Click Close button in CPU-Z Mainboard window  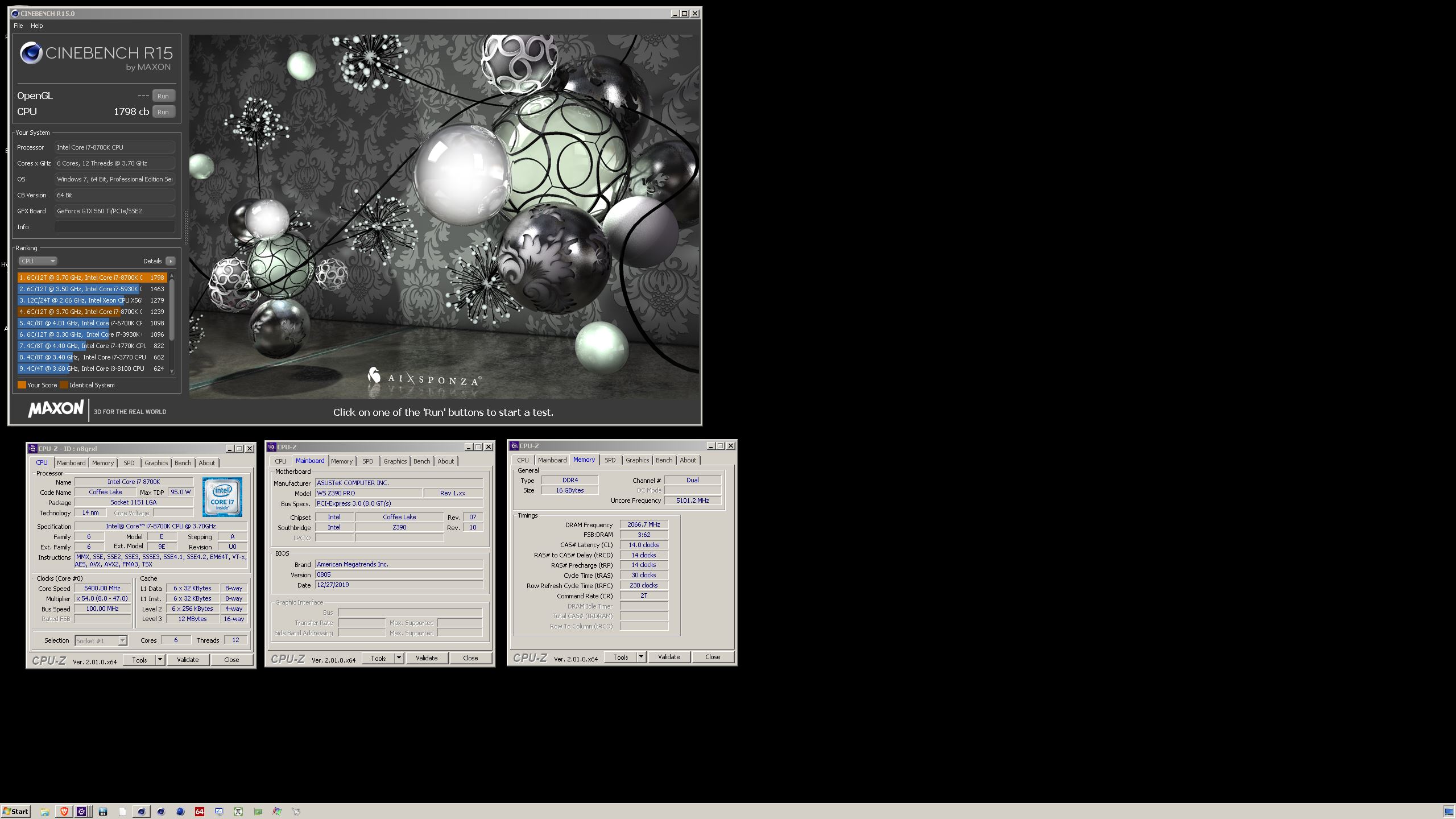coord(470,659)
